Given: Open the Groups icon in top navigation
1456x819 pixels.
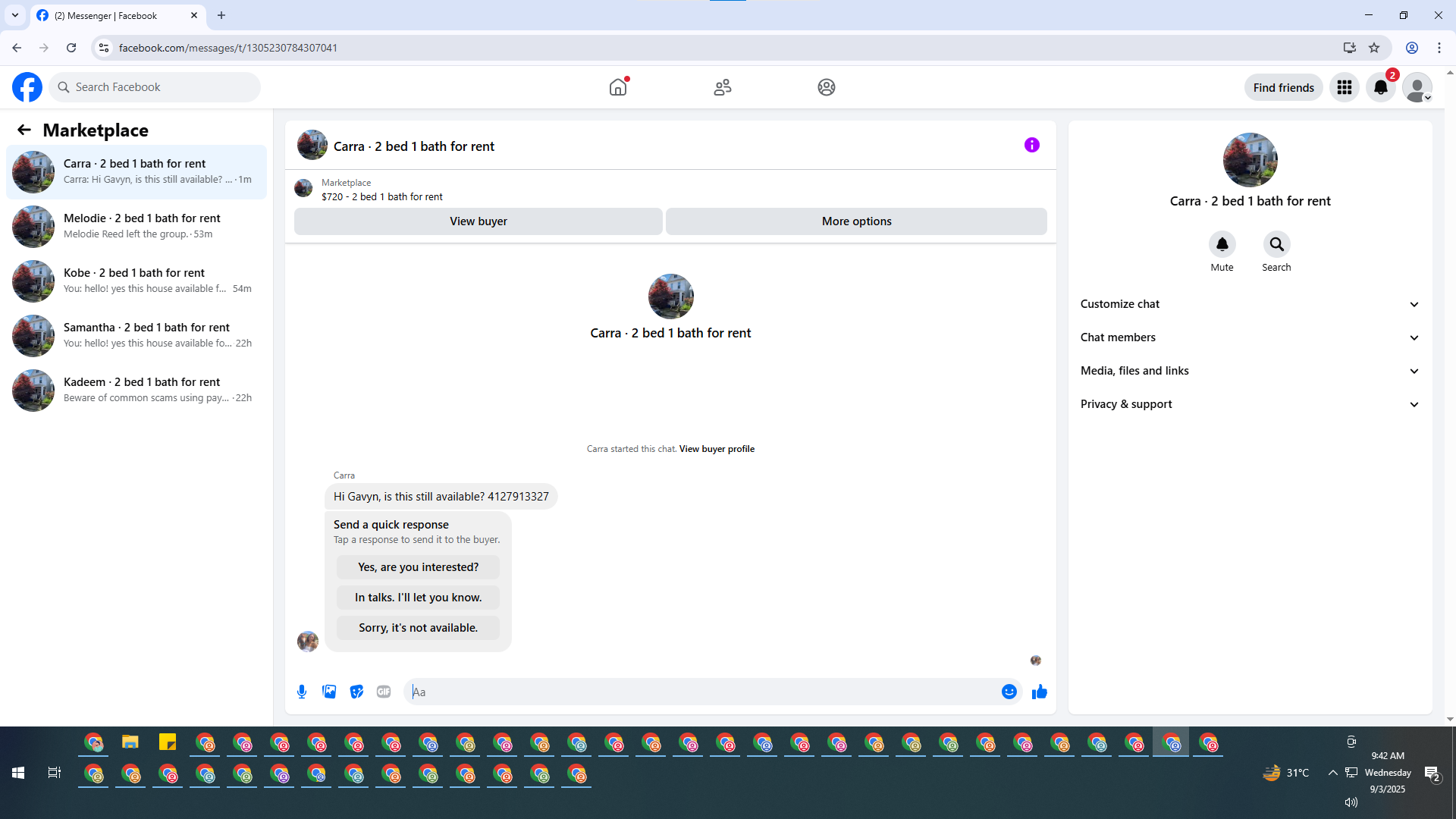Looking at the screenshot, I should (x=827, y=87).
